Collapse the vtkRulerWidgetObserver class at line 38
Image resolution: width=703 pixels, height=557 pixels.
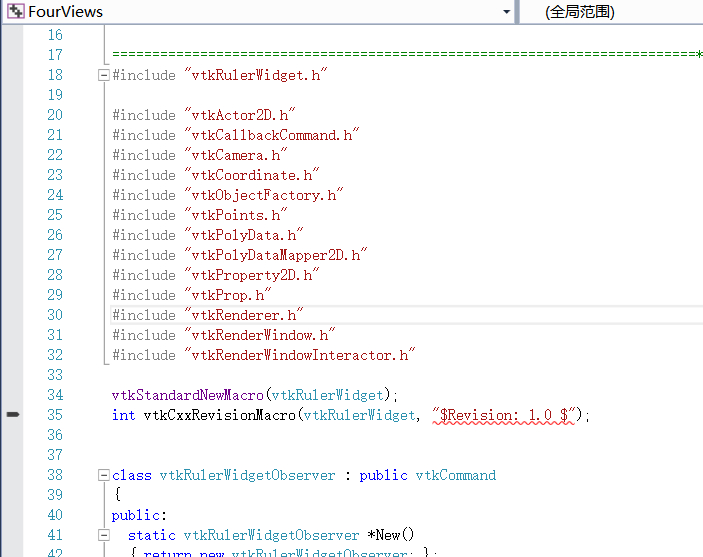click(x=104, y=475)
